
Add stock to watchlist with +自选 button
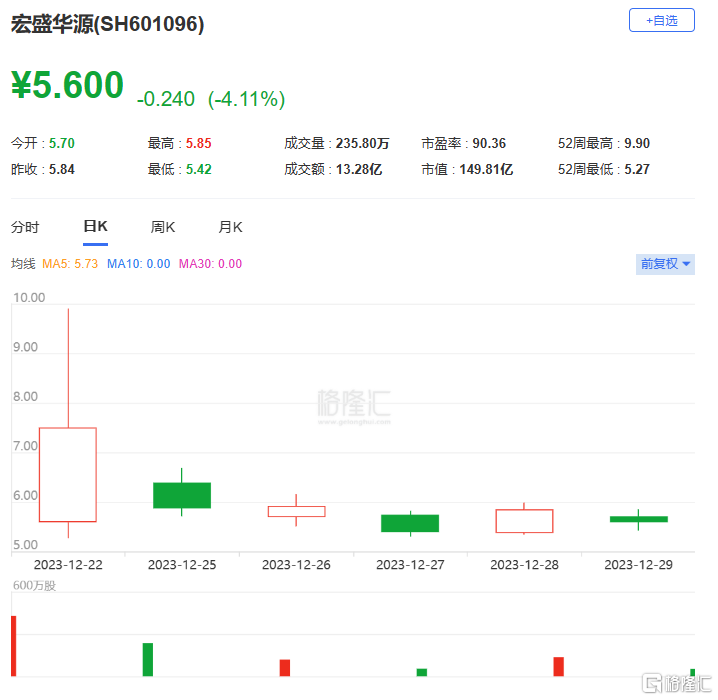tap(661, 20)
